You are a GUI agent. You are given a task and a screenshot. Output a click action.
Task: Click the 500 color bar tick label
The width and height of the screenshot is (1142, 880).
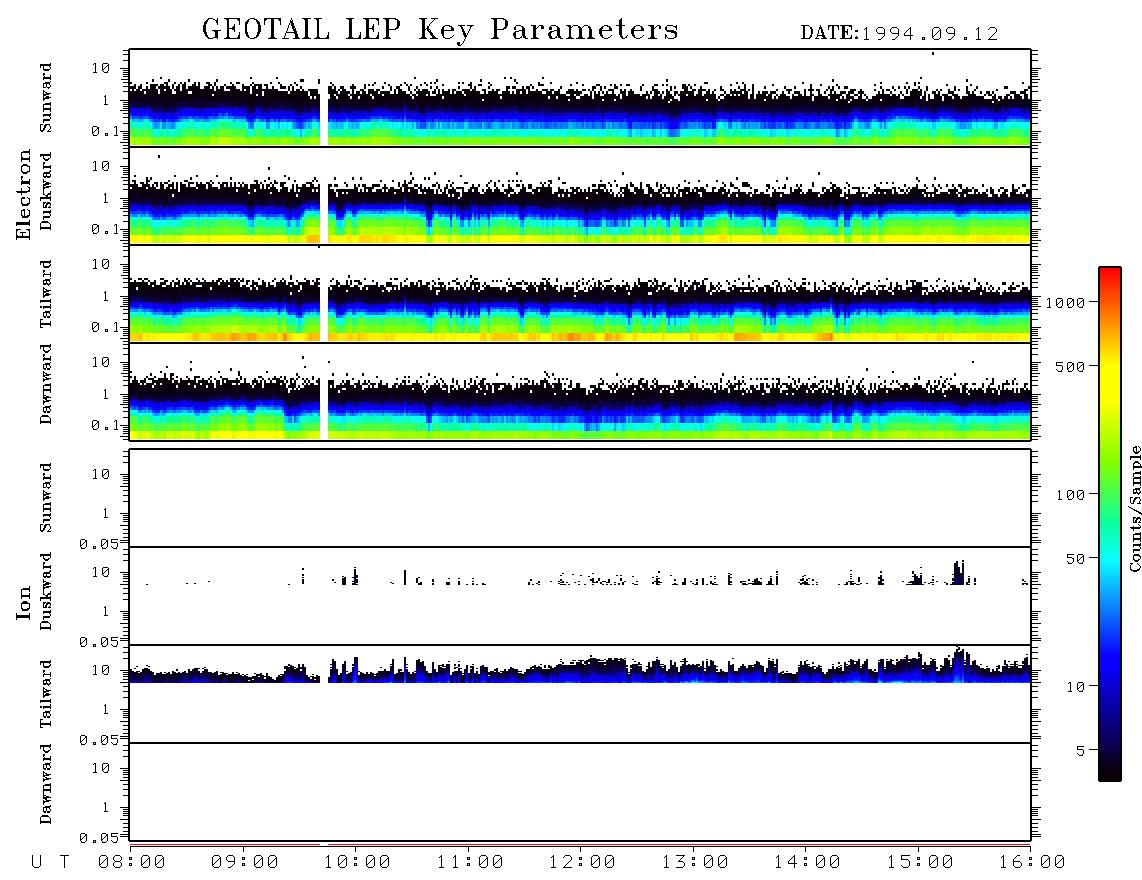1070,366
